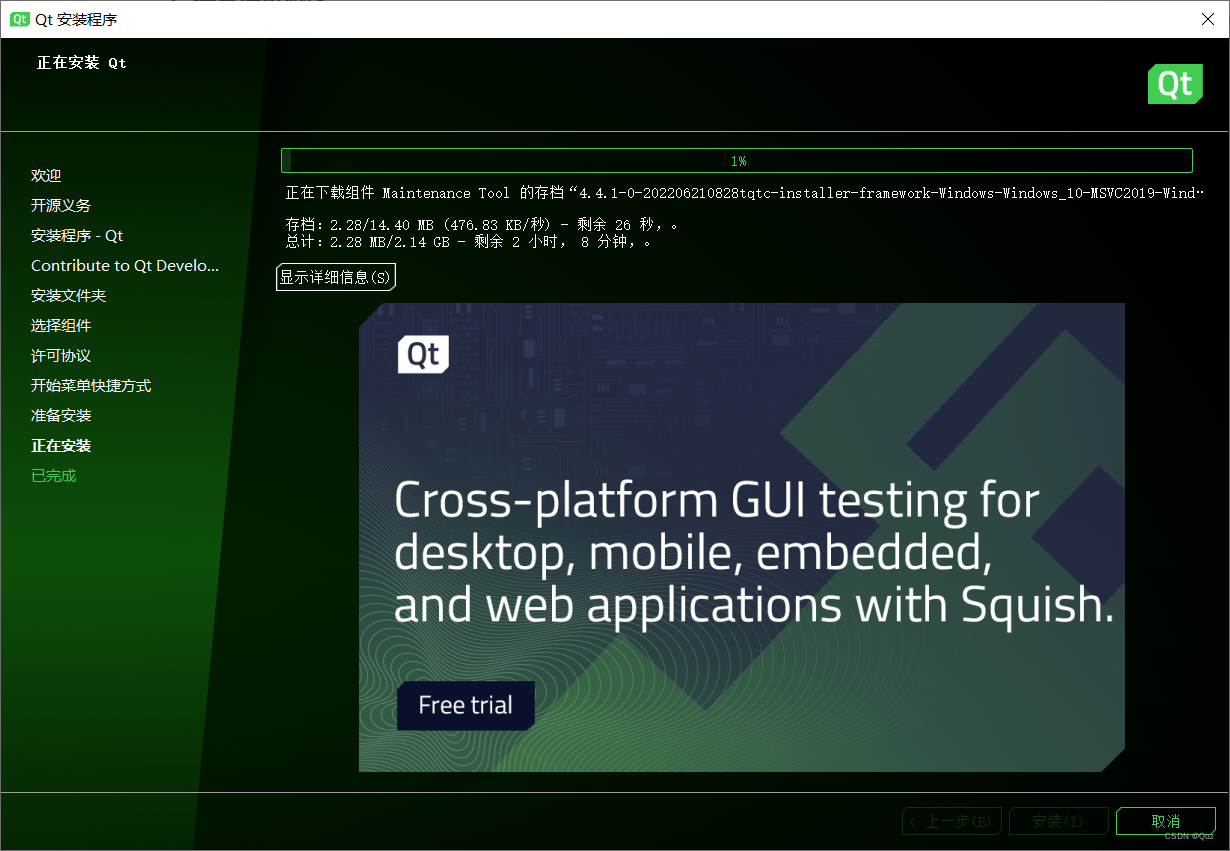1230x851 pixels.
Task: Click the 正在安装 Qt header title
Action: [x=82, y=63]
